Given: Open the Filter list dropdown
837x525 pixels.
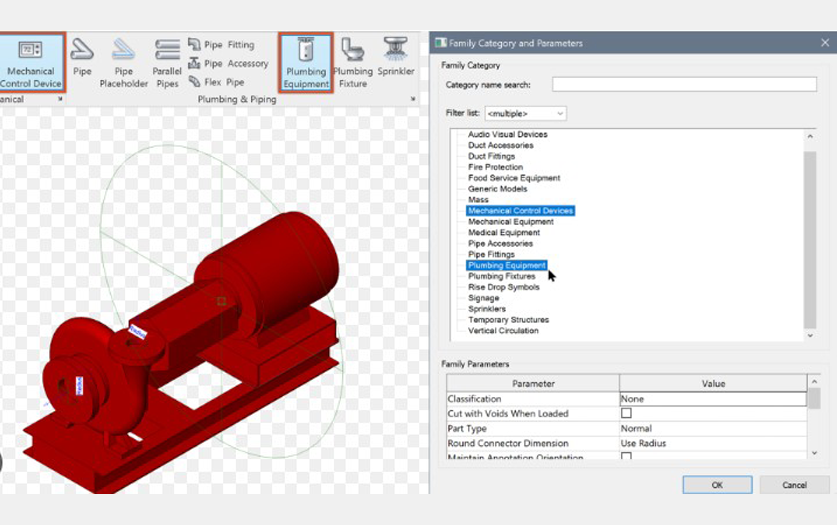Looking at the screenshot, I should tap(525, 114).
